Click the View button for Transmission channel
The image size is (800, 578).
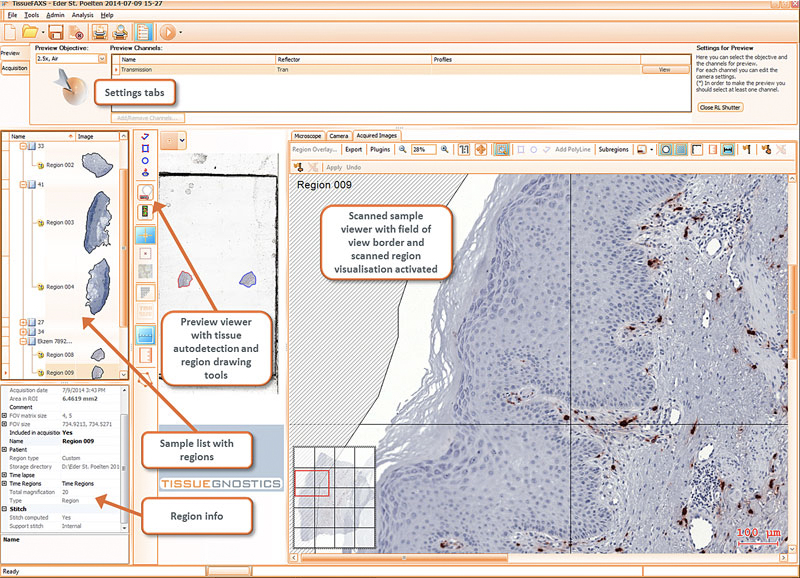click(664, 70)
